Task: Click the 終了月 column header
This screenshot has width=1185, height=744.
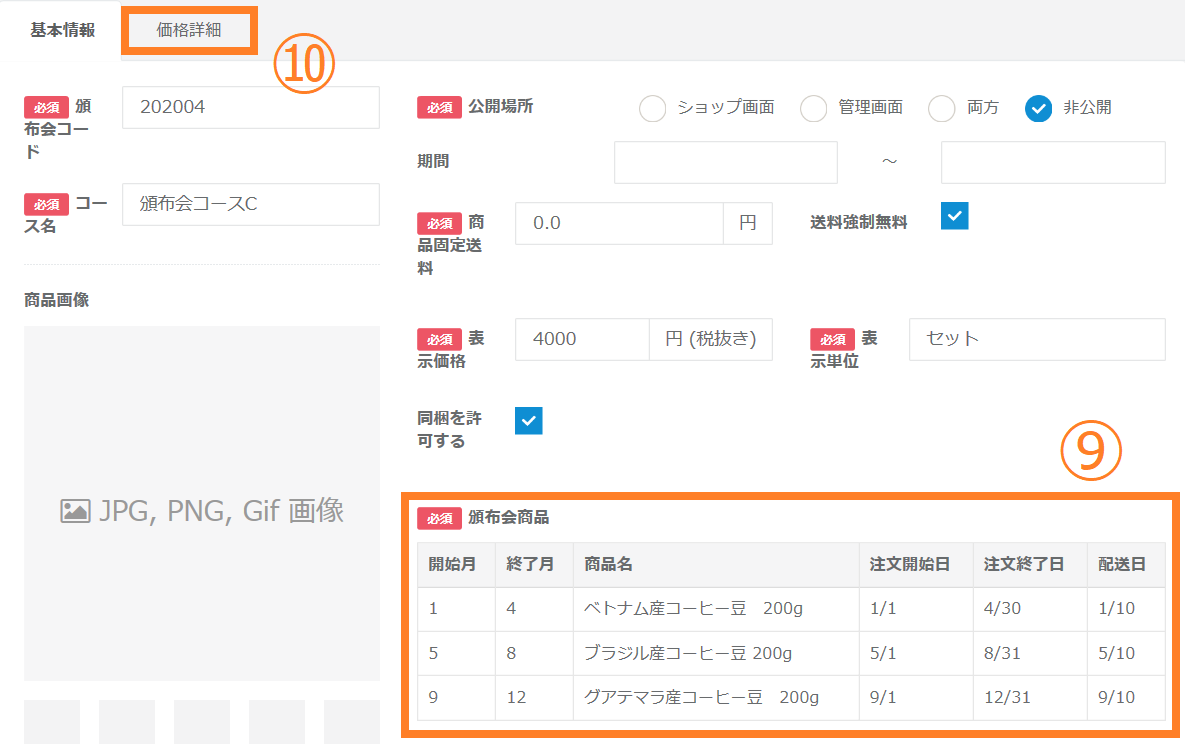Action: pos(534,565)
